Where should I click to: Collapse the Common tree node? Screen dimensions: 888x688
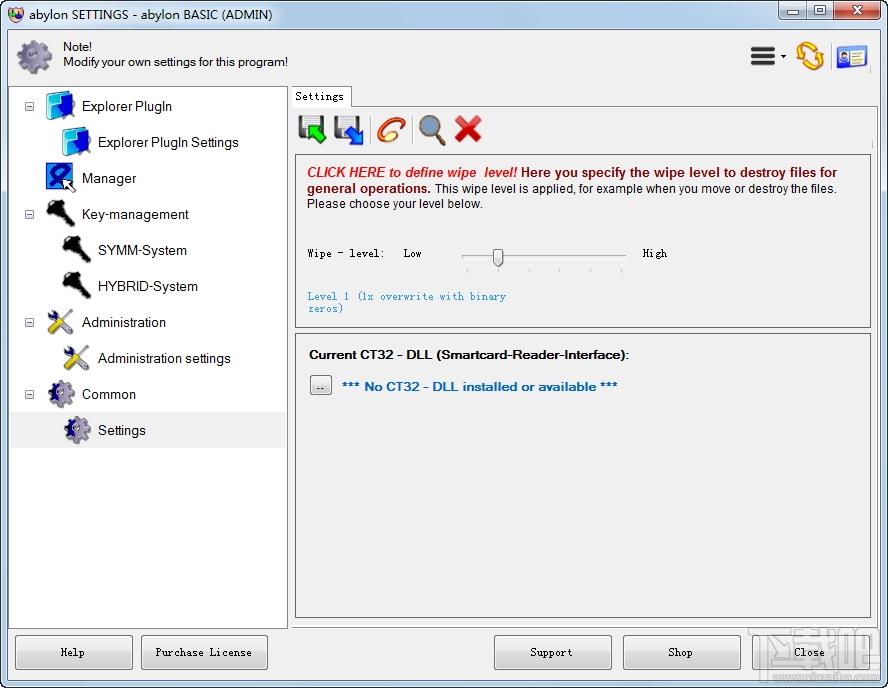tap(29, 394)
